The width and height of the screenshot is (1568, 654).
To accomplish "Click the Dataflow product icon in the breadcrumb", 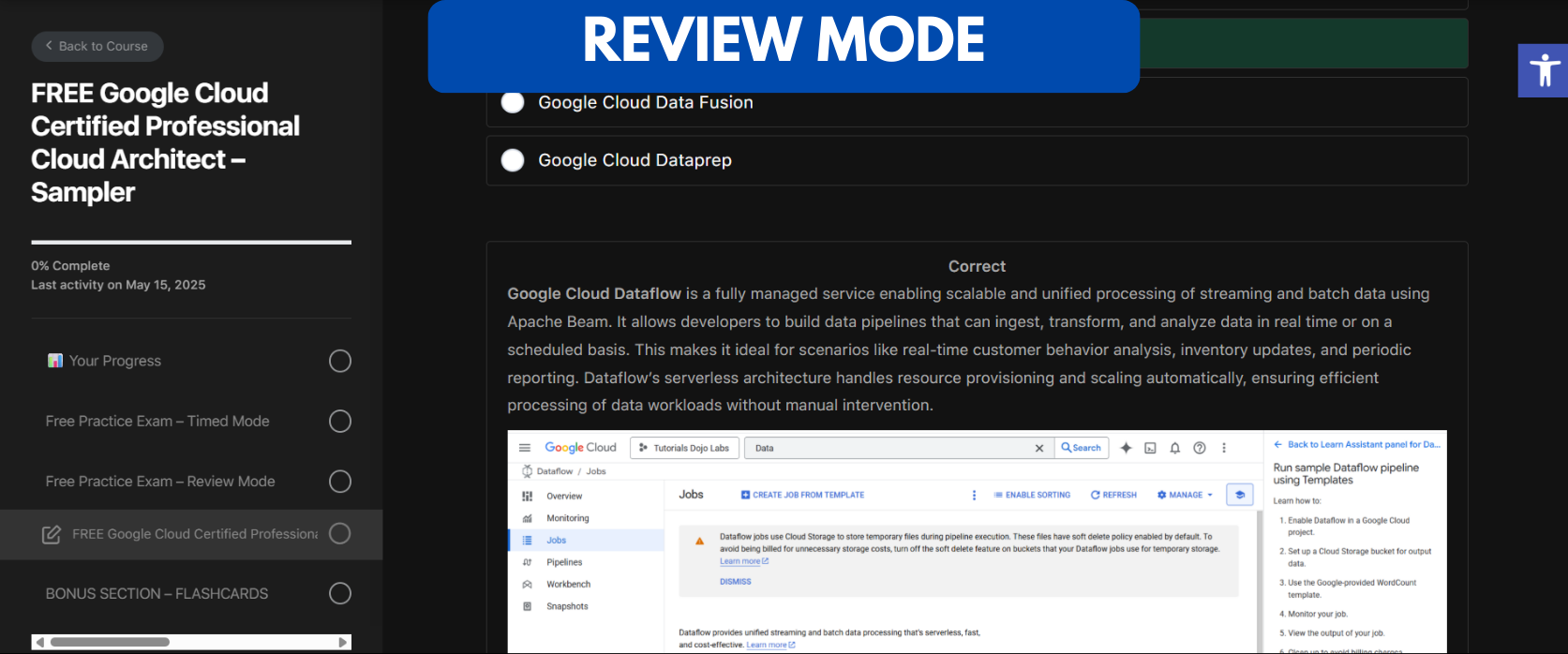I will coord(527,471).
